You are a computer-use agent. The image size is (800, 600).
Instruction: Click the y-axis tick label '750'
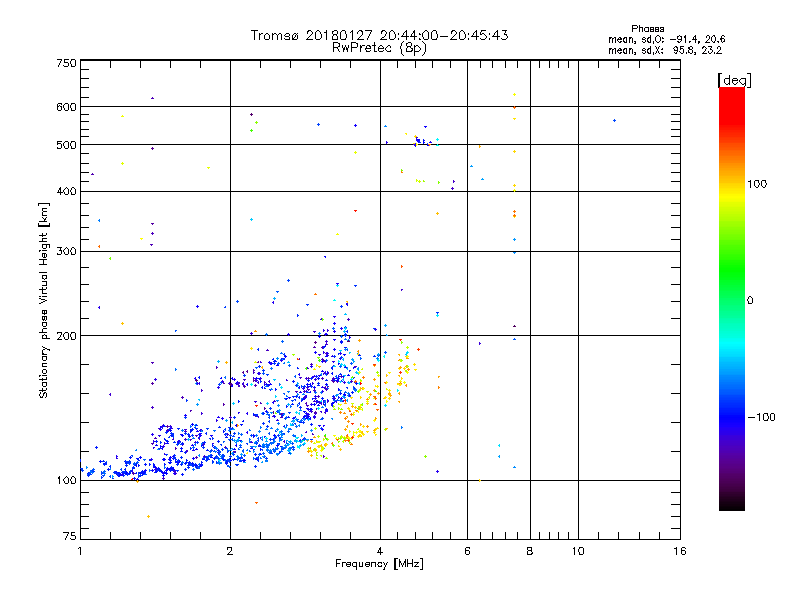pos(67,63)
